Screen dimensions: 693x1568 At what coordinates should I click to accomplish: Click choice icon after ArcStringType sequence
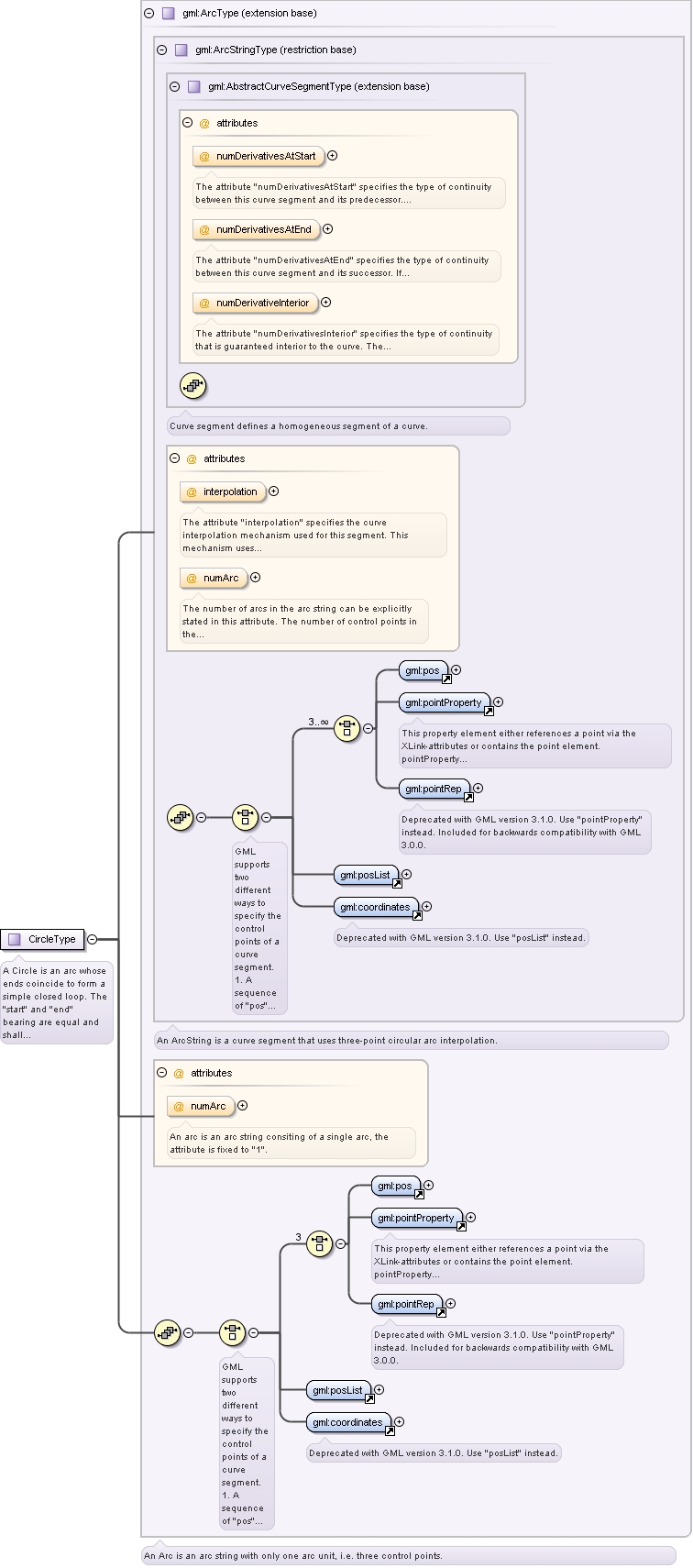point(245,817)
